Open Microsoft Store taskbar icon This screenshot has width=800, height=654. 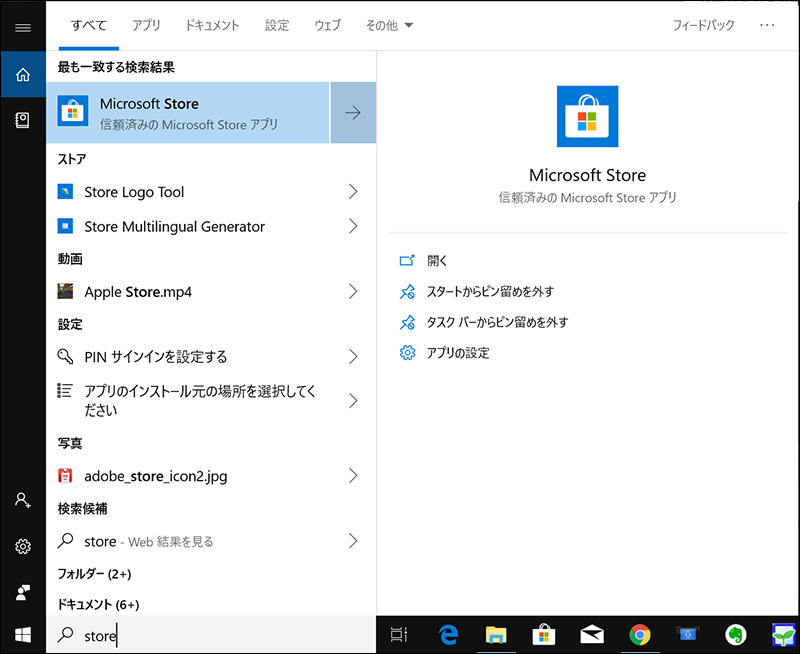click(x=544, y=635)
